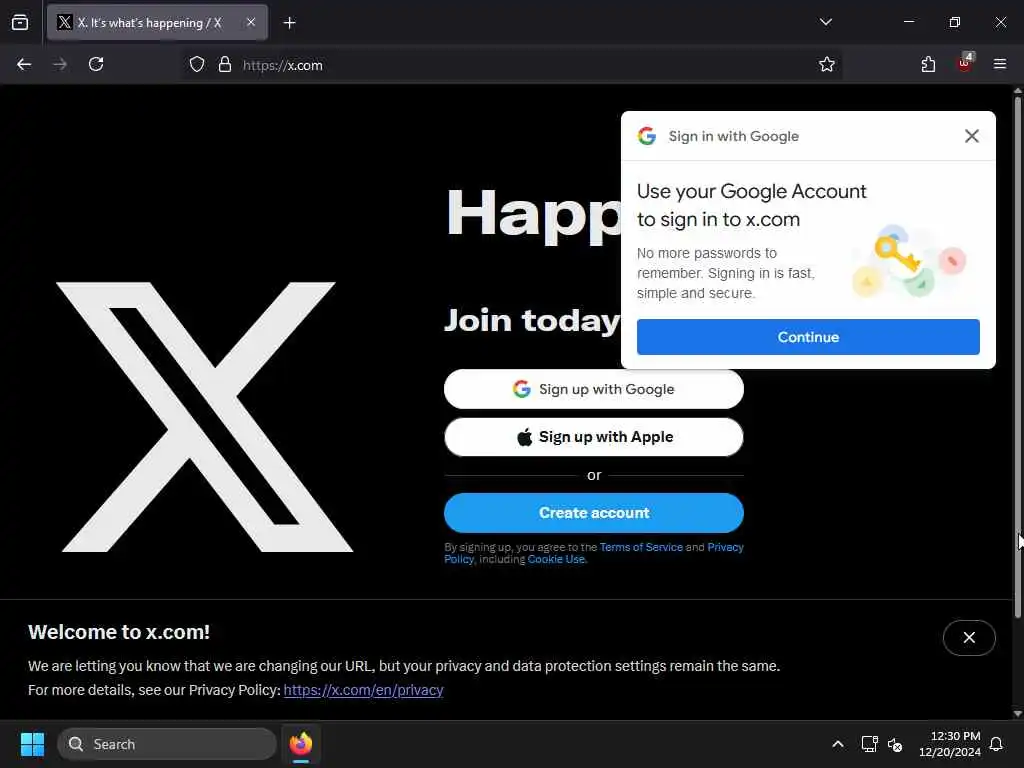Show hidden system tray icons
Viewport: 1024px width, 768px height.
(x=838, y=744)
